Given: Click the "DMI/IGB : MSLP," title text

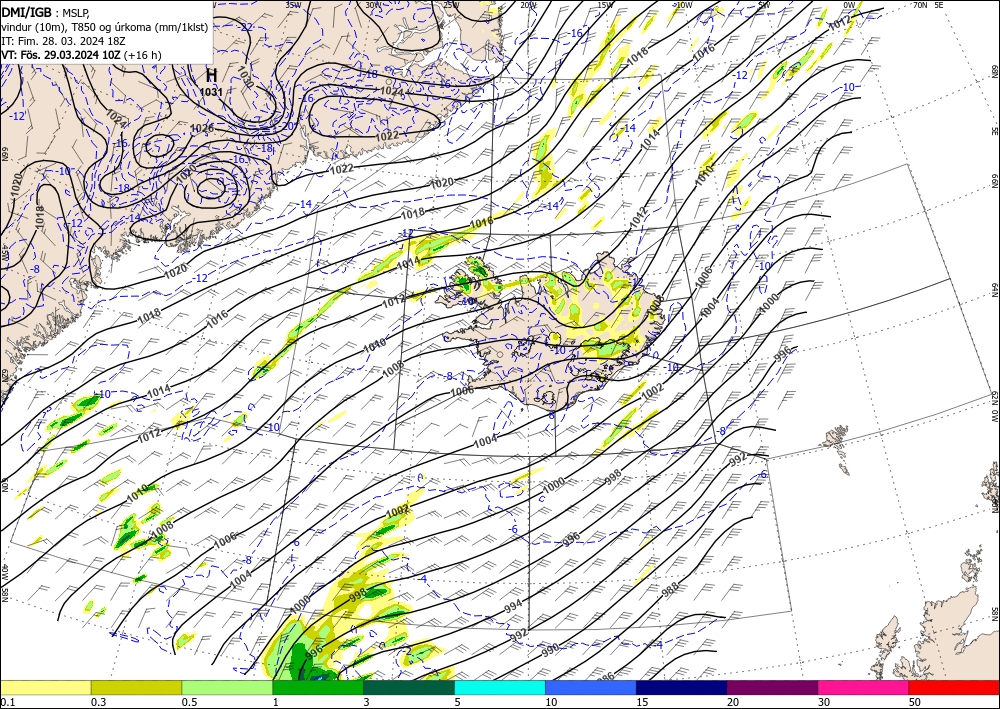Looking at the screenshot, I should click(46, 12).
